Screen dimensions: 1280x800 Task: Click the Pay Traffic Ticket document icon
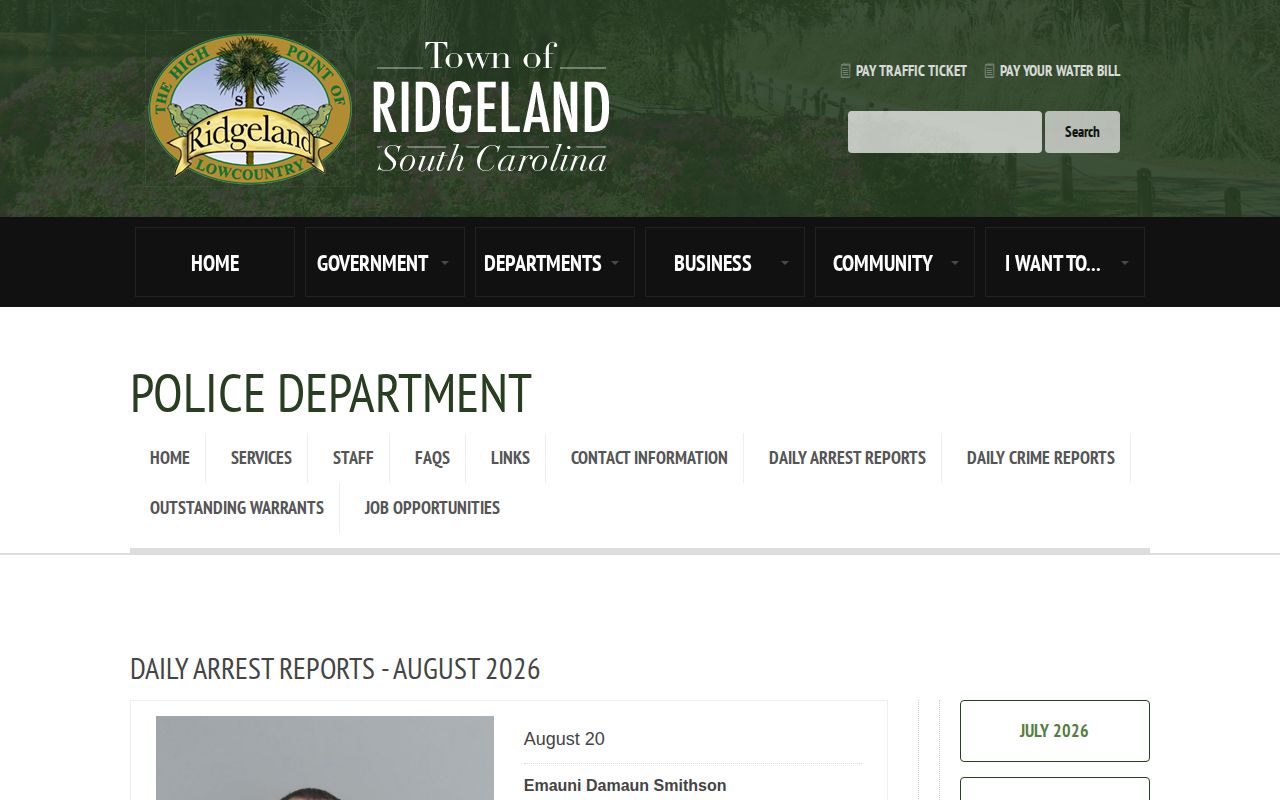click(x=845, y=71)
